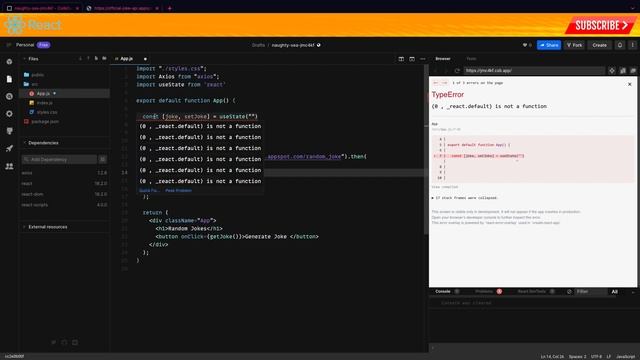640x360 pixels.
Task: Open the search sidebar icon
Action: click(9, 96)
